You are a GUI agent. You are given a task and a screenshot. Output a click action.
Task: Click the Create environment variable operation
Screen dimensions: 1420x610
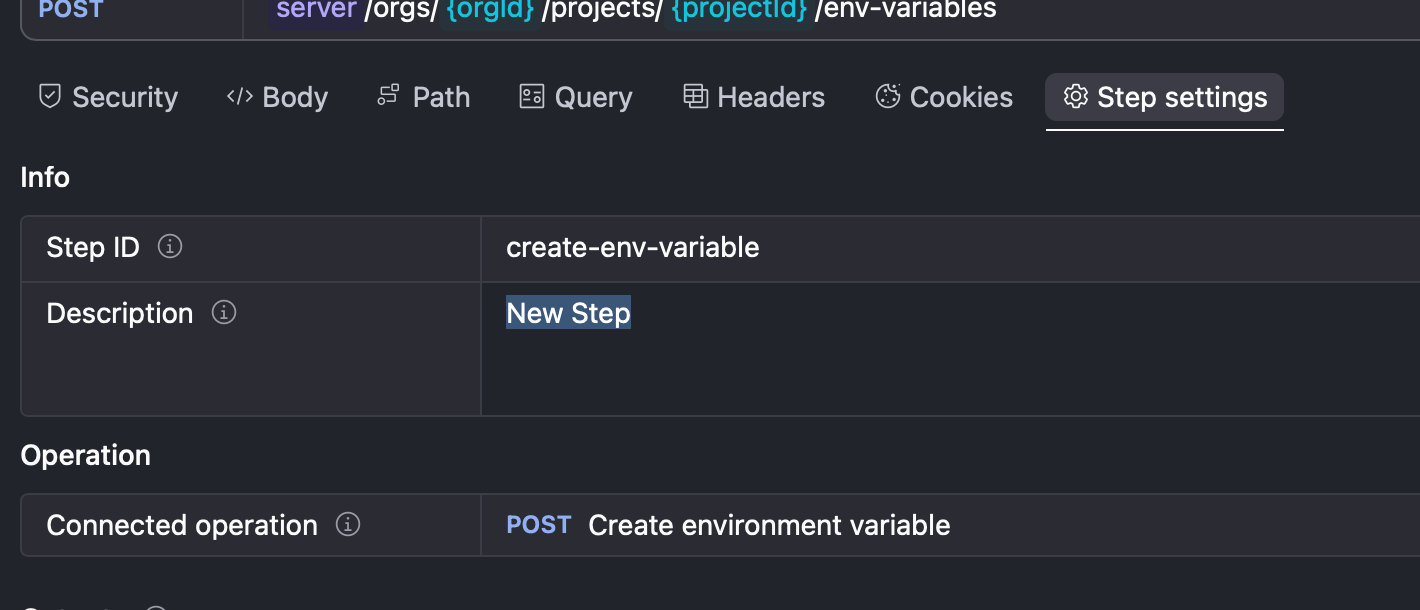[x=769, y=525]
